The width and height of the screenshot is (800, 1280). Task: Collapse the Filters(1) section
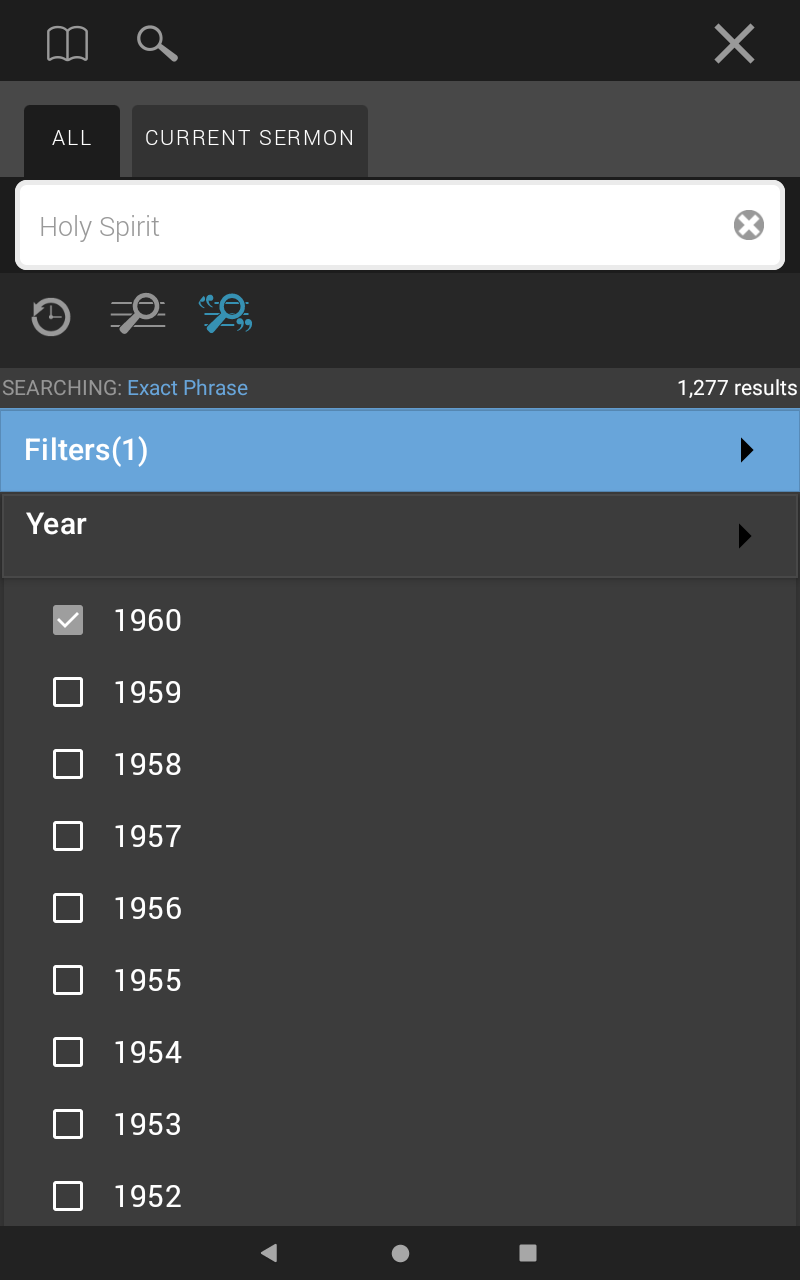pyautogui.click(x=400, y=450)
